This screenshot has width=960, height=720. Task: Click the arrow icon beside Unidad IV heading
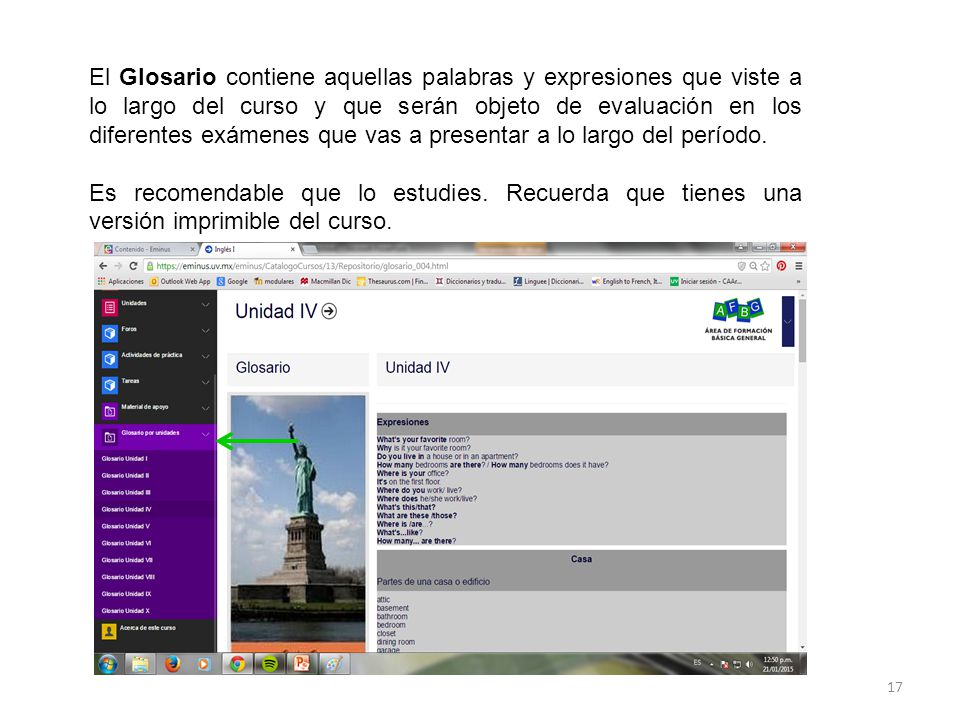coord(329,312)
